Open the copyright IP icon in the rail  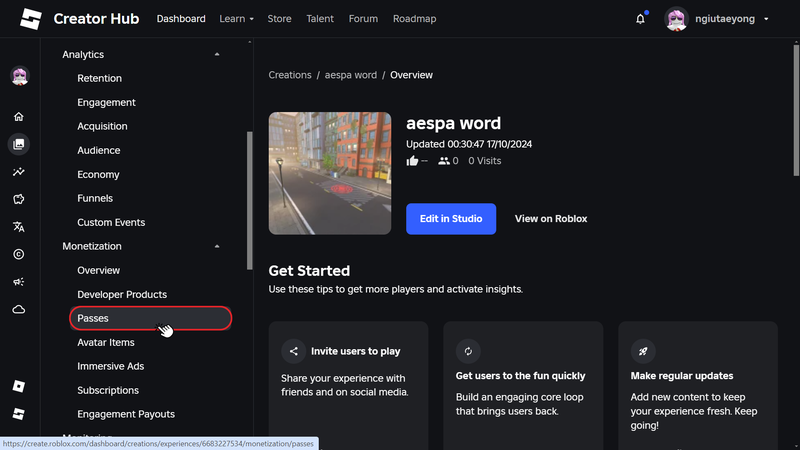pos(19,254)
